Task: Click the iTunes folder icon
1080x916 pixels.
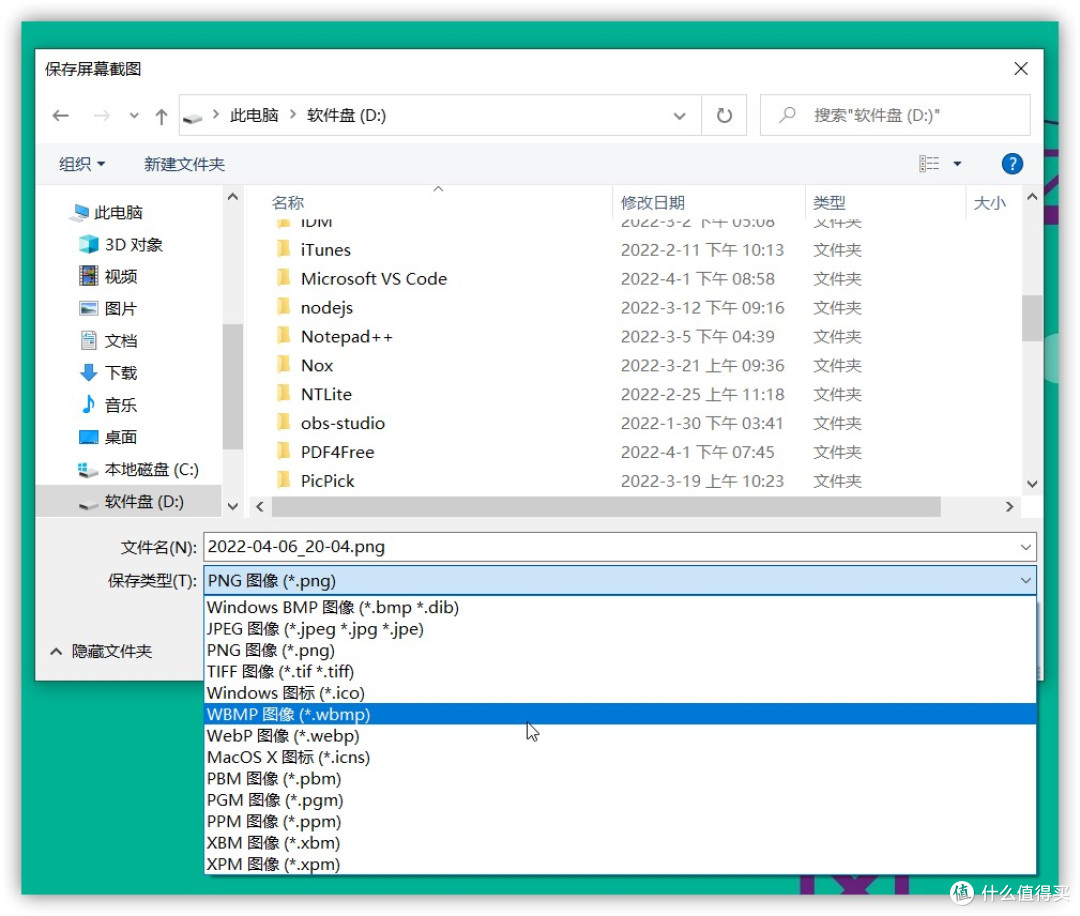Action: click(283, 249)
